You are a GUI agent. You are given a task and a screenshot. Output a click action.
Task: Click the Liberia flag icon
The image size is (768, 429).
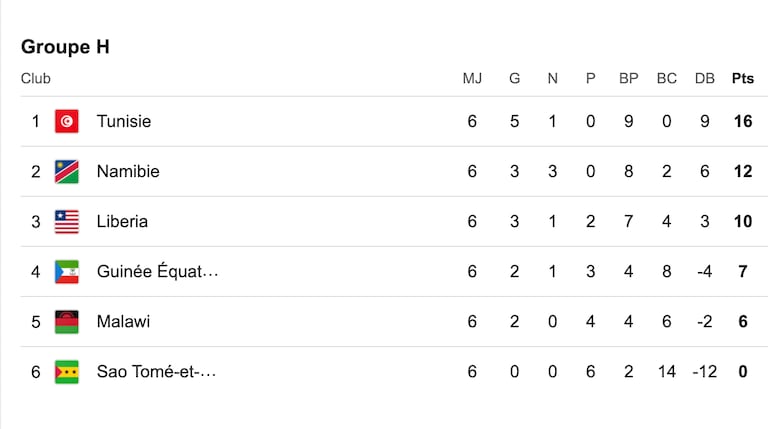67,222
